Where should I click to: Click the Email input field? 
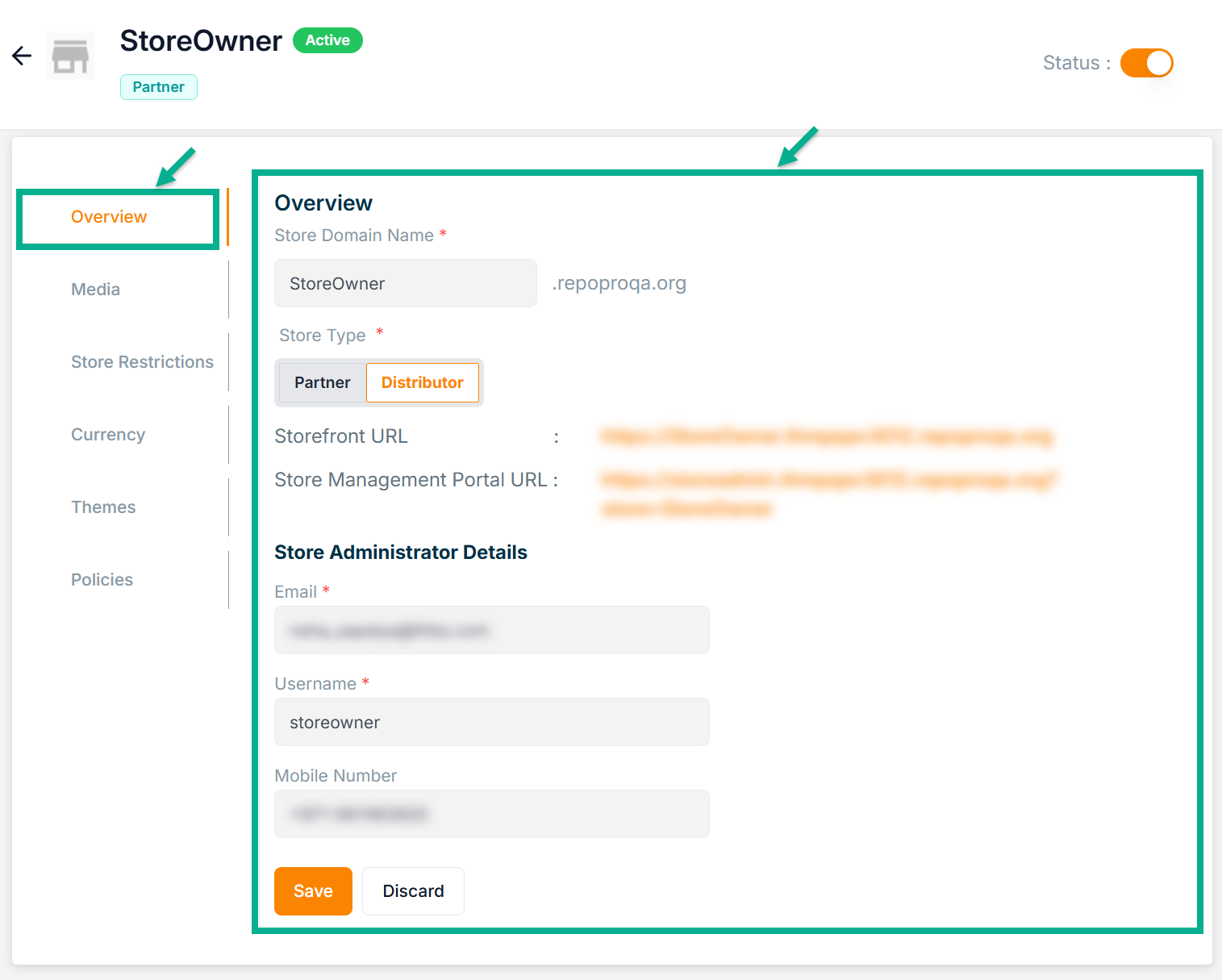click(x=491, y=630)
